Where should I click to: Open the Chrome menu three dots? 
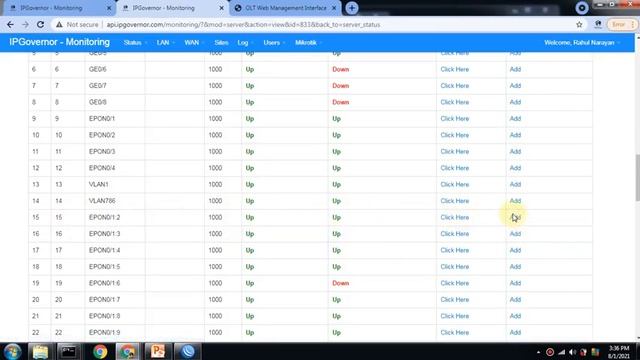click(x=633, y=24)
